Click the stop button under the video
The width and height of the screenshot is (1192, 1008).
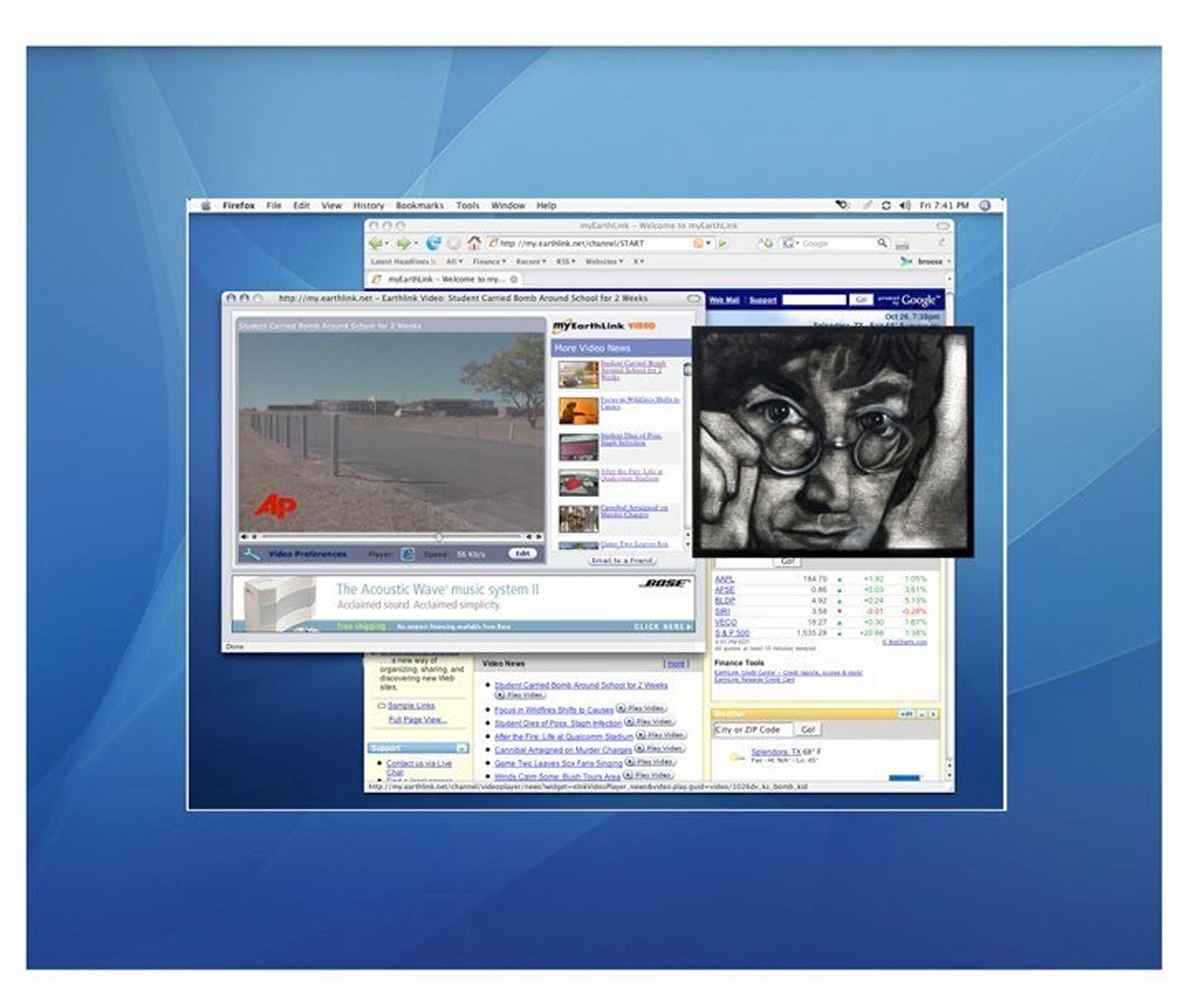(254, 537)
